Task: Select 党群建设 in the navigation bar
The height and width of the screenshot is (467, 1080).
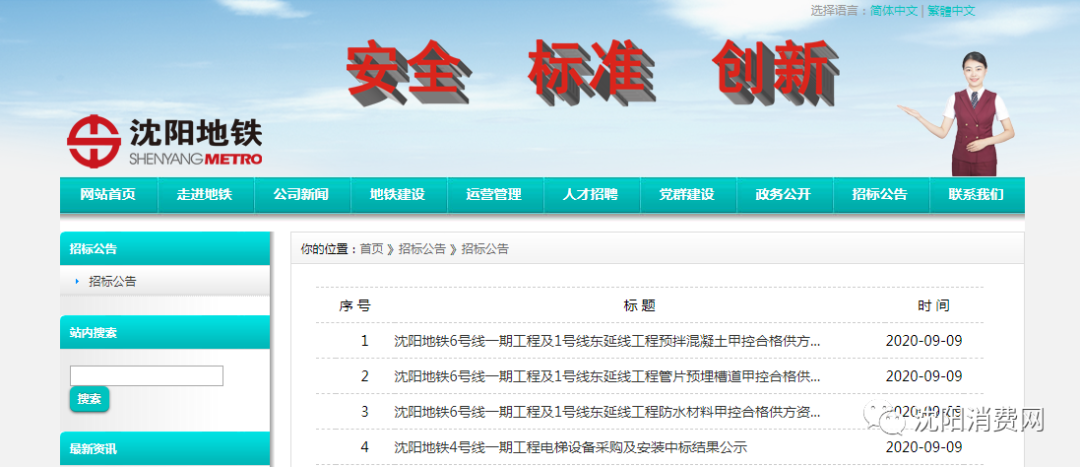Action: point(687,195)
